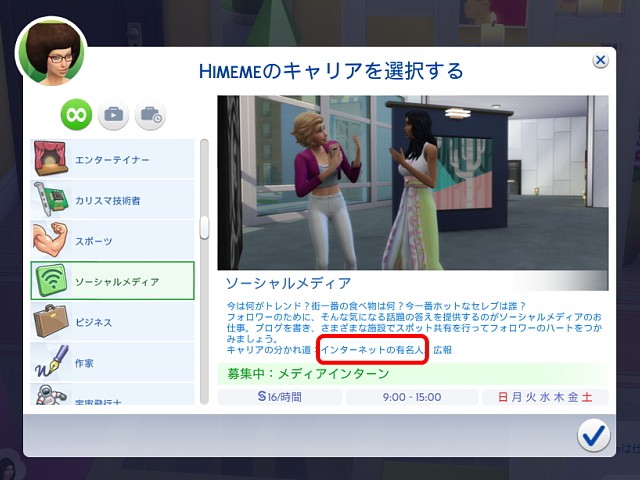Filter by full-time careers briefcase icon

click(113, 115)
